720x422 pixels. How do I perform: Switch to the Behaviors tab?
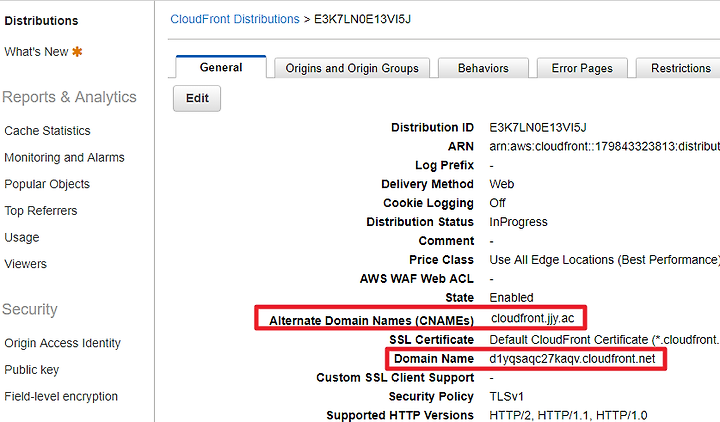483,68
